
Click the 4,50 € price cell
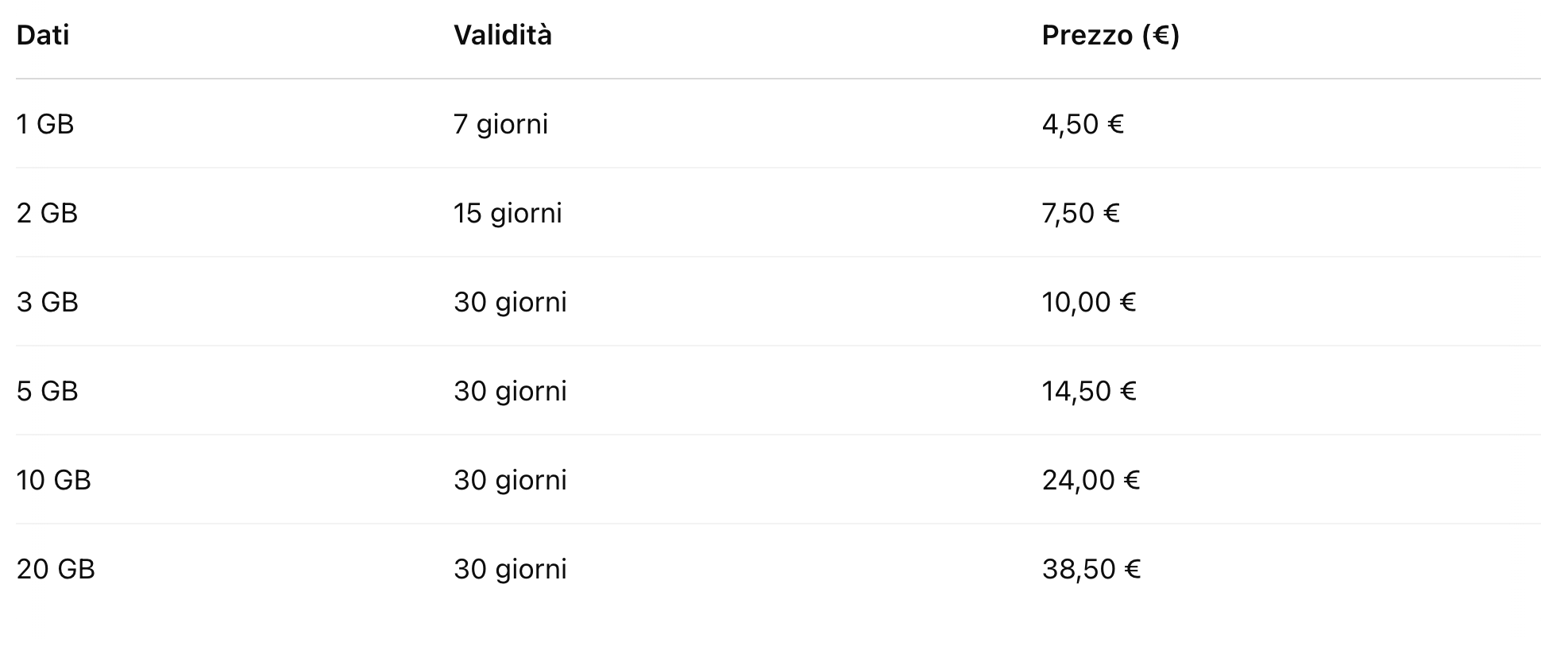(1082, 125)
